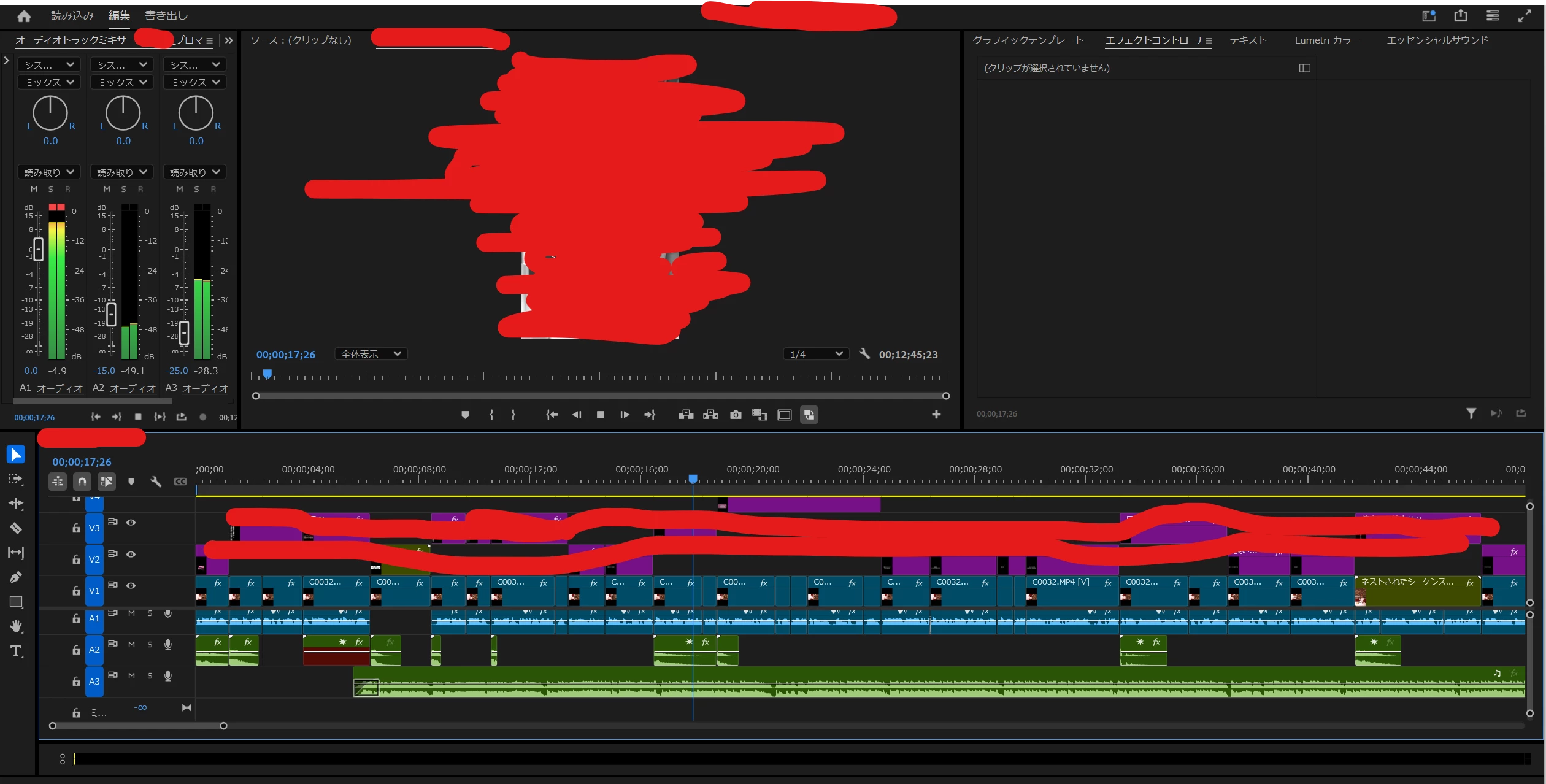1546x784 pixels.
Task: Click the stop playback button in the program monitor
Action: click(600, 415)
